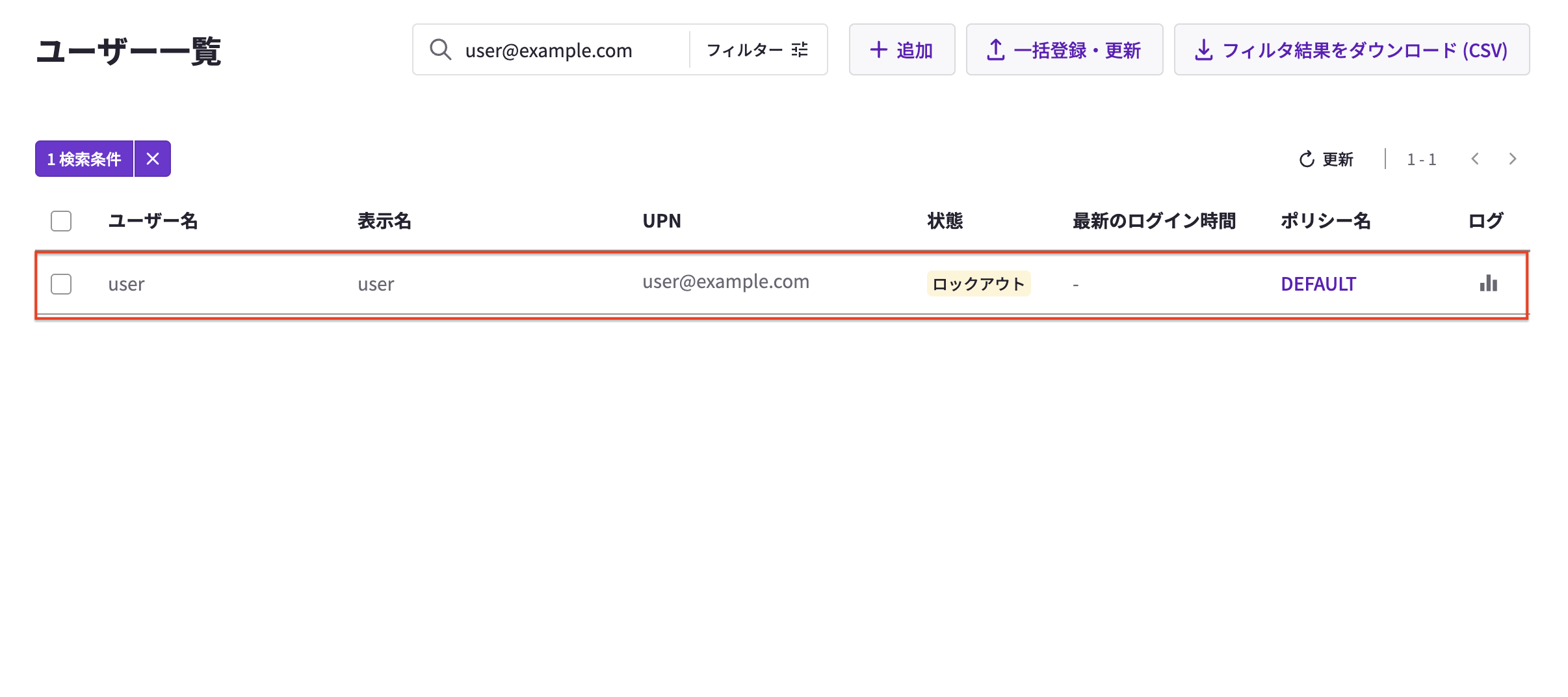Click the previous page chevron
This screenshot has width=1568, height=697.
click(x=1475, y=159)
